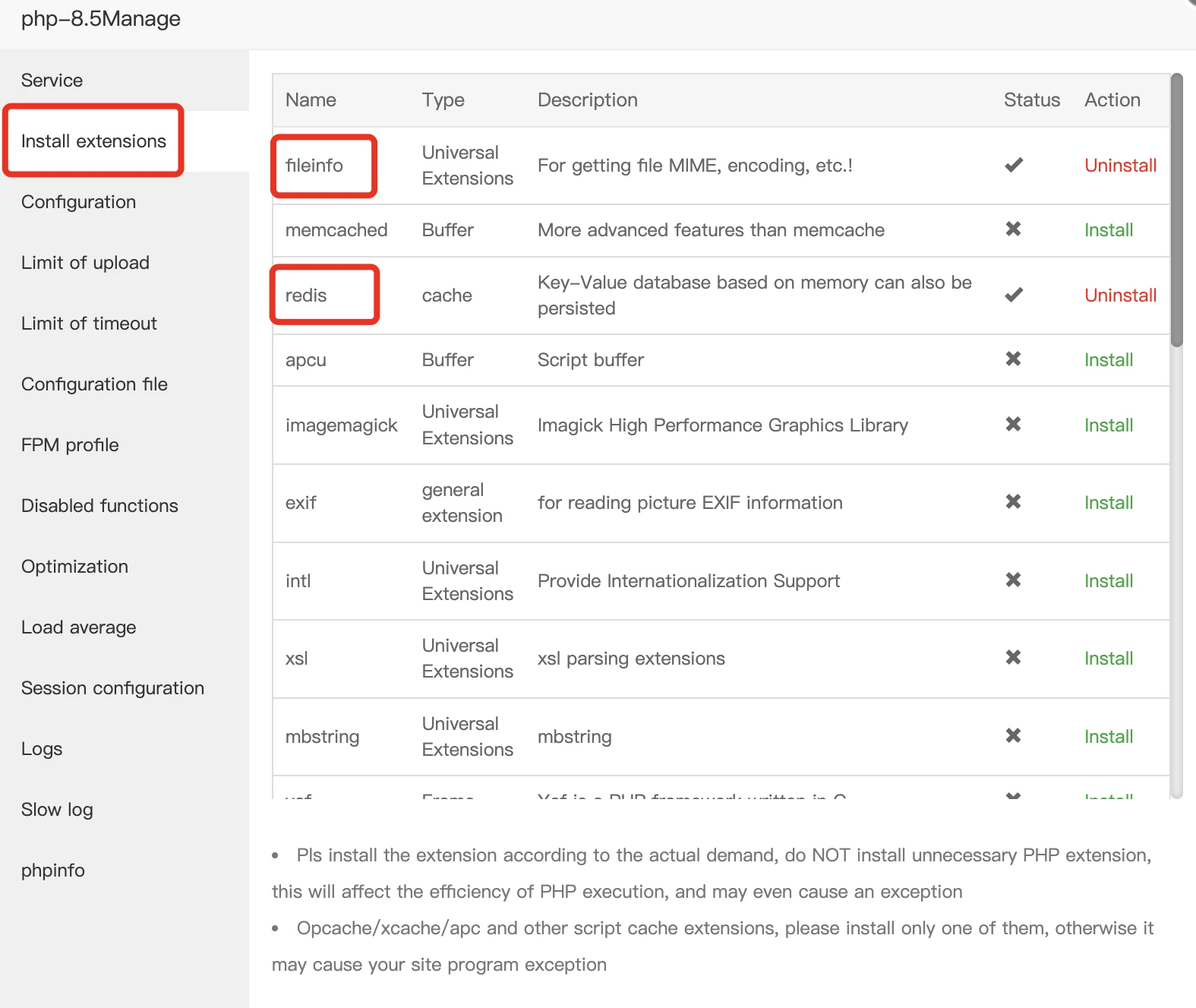Install the imagemagick extension

point(1108,425)
